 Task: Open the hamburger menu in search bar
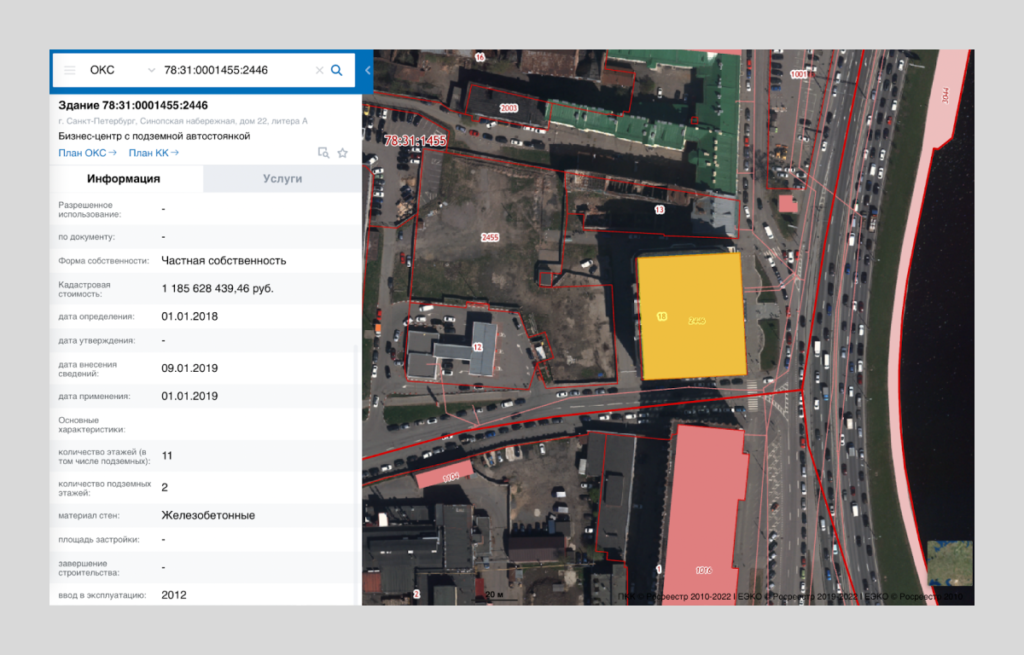point(69,70)
